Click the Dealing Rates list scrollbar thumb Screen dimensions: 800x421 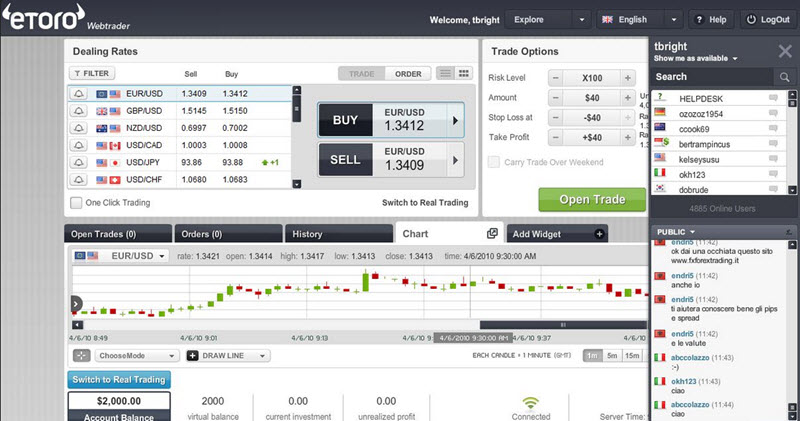point(296,109)
